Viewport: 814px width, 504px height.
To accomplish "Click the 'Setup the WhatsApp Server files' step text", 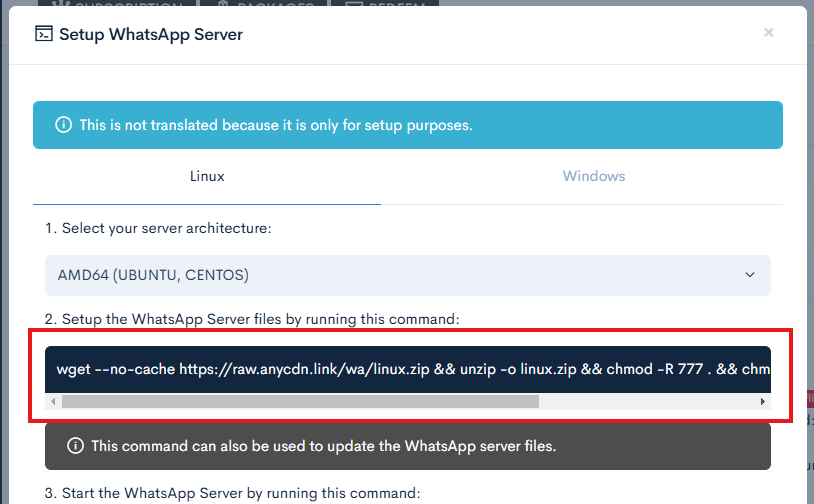I will pos(251,319).
